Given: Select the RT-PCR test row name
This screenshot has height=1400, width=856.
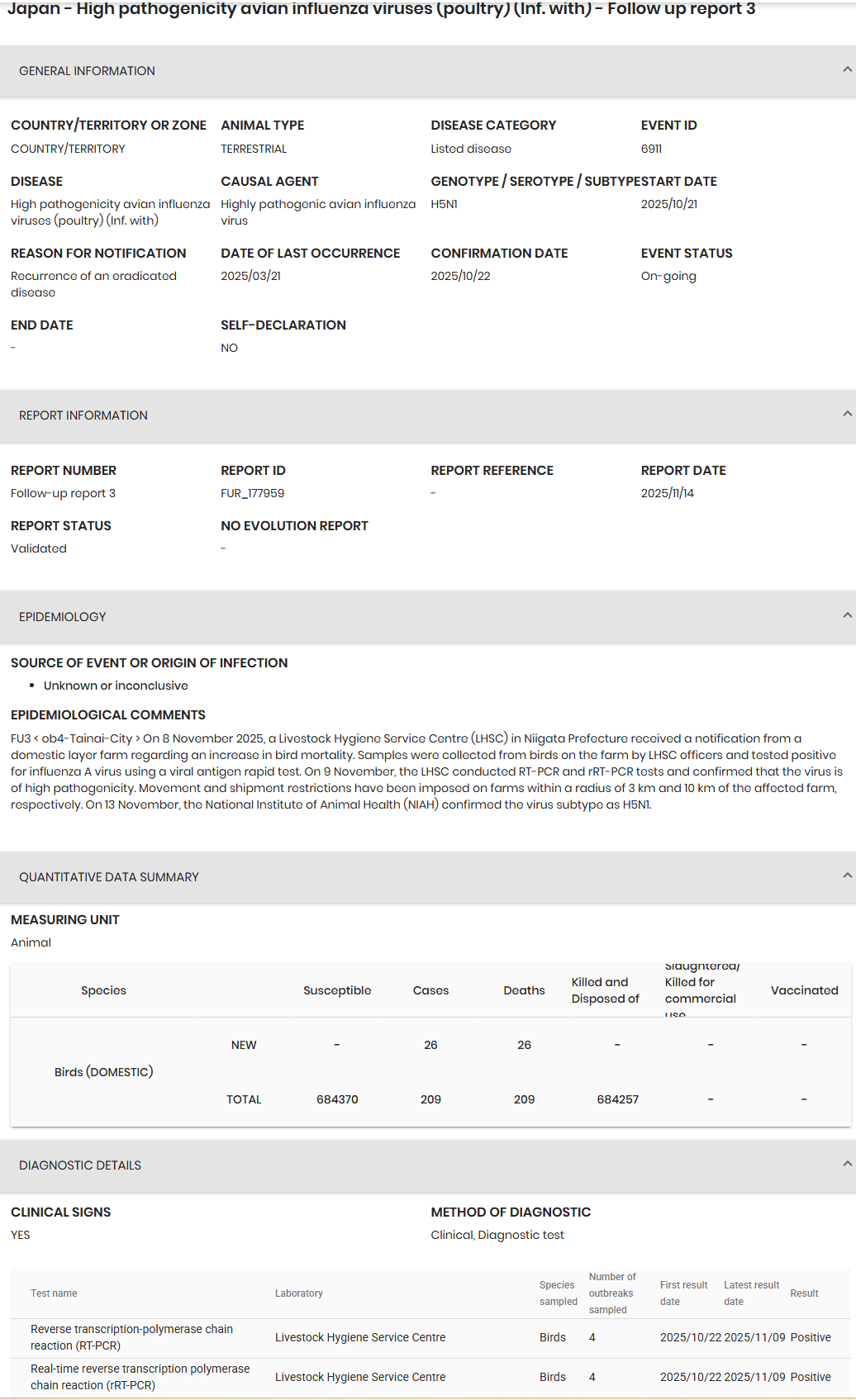Looking at the screenshot, I should (x=131, y=1337).
